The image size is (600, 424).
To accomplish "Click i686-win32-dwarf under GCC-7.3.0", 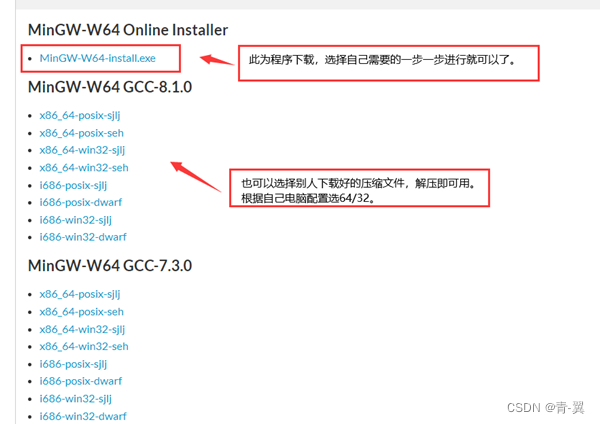I will coord(83,416).
